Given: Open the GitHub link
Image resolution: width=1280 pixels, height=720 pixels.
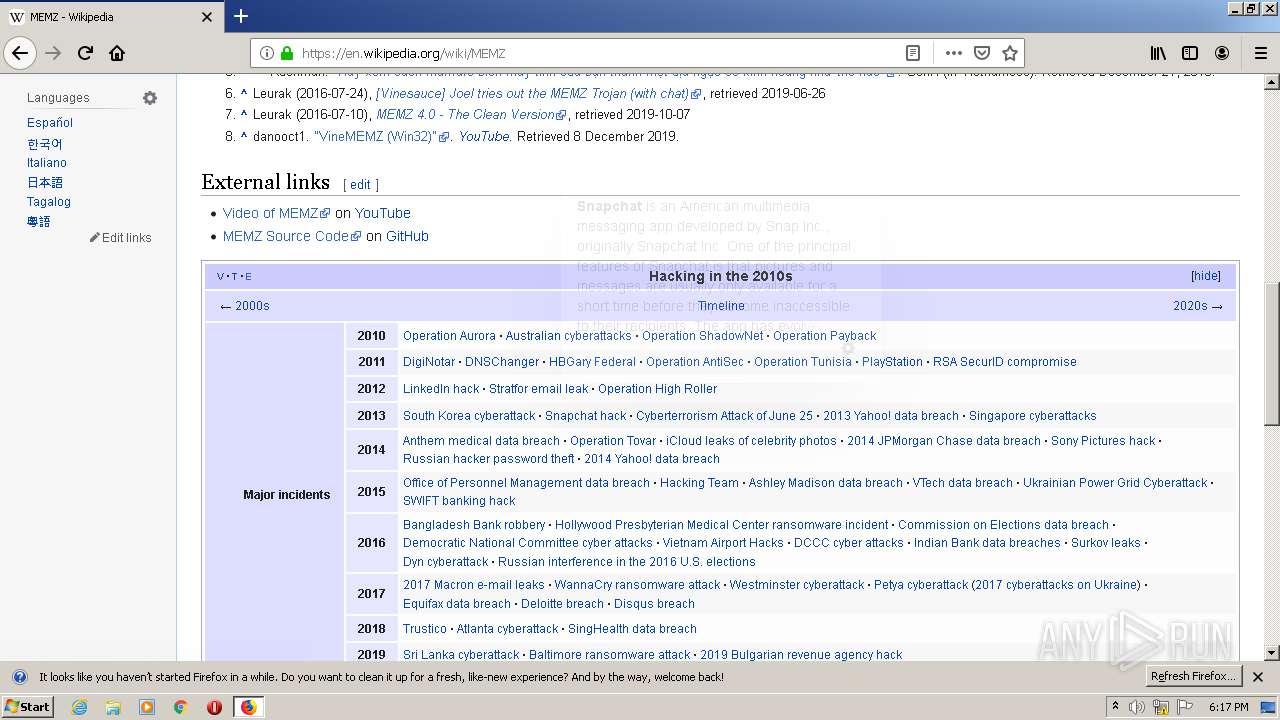Looking at the screenshot, I should (x=407, y=236).
